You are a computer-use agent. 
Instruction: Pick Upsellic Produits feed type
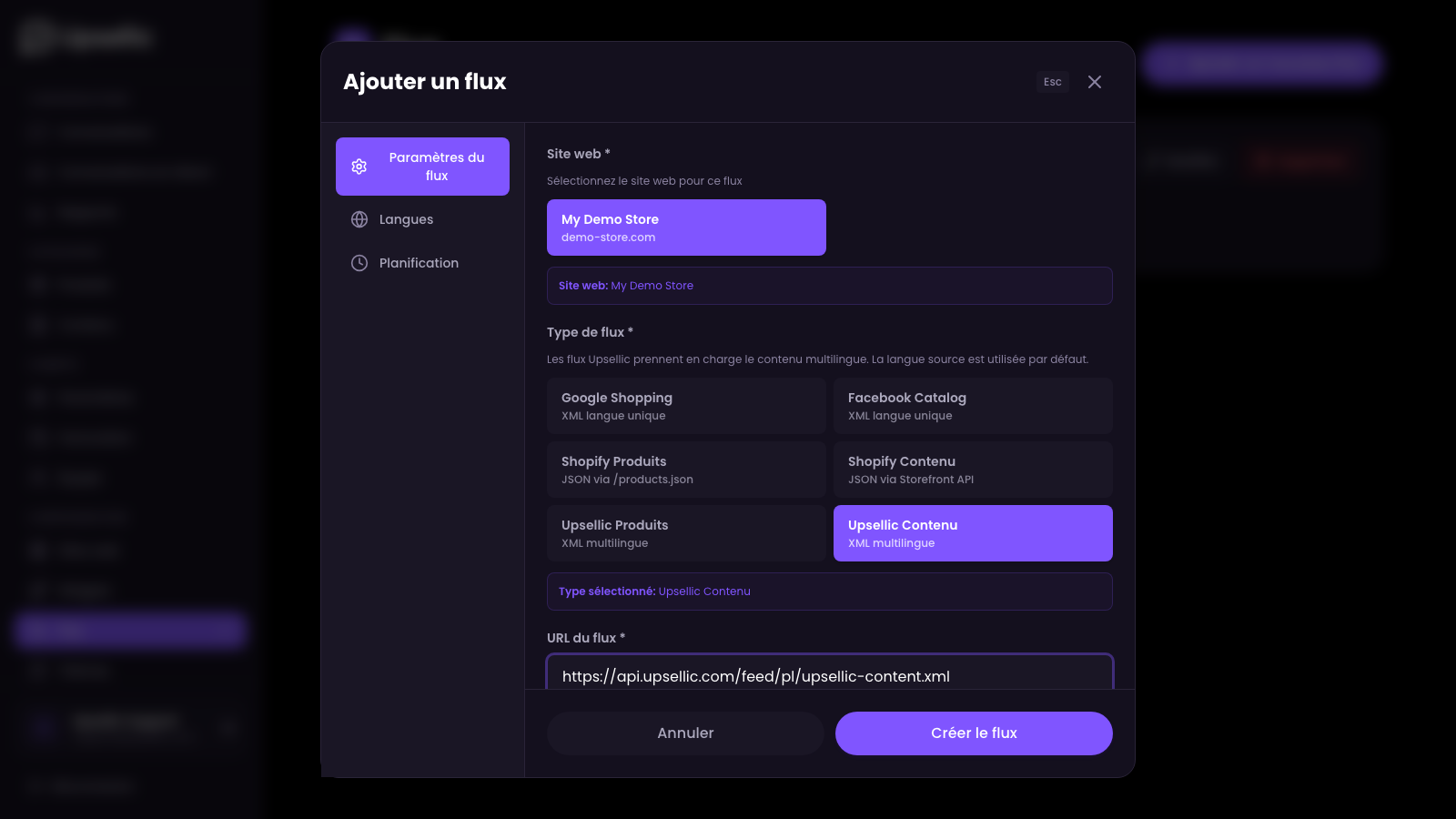[686, 533]
